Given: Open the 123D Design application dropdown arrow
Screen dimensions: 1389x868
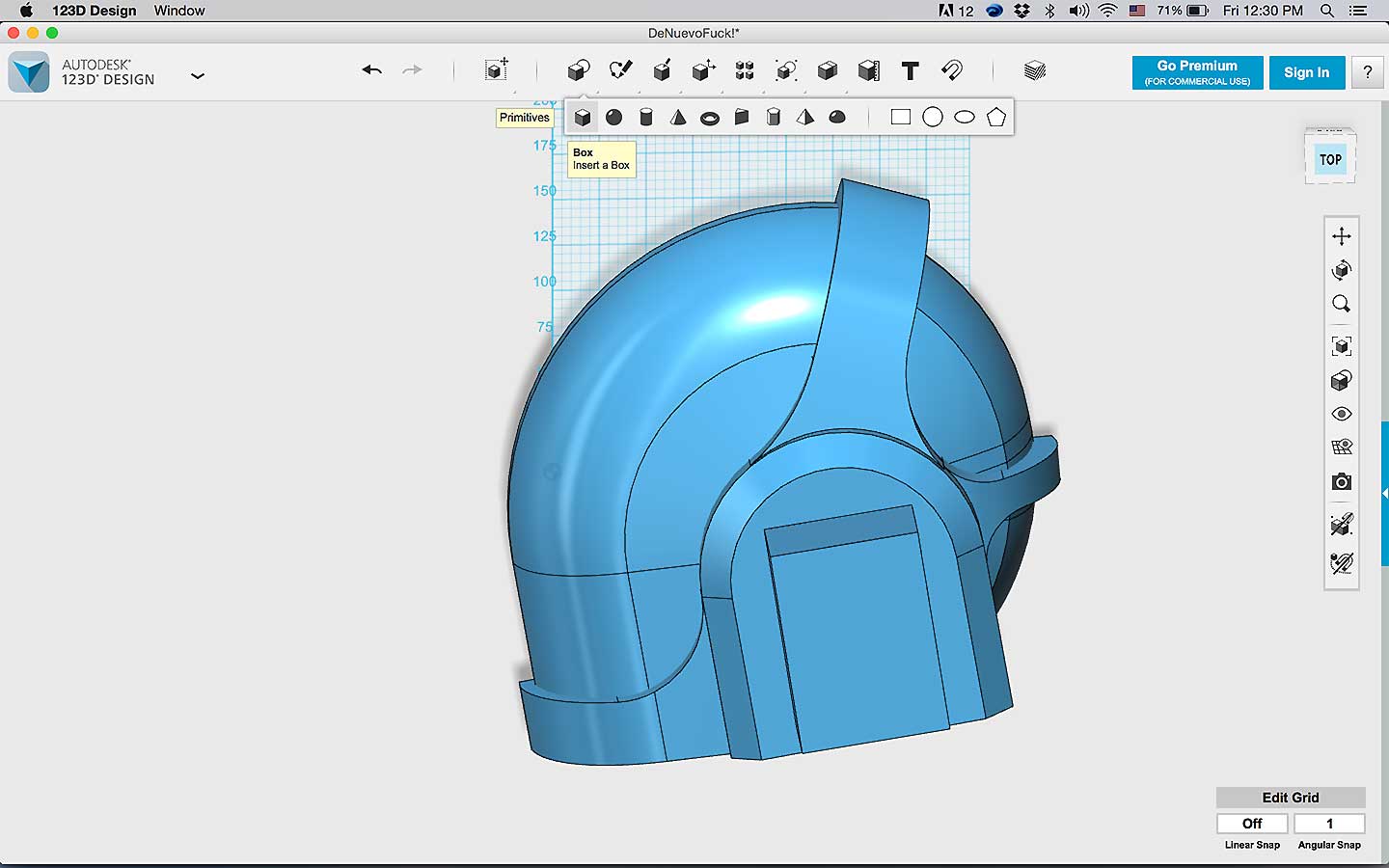Looking at the screenshot, I should click(x=198, y=75).
